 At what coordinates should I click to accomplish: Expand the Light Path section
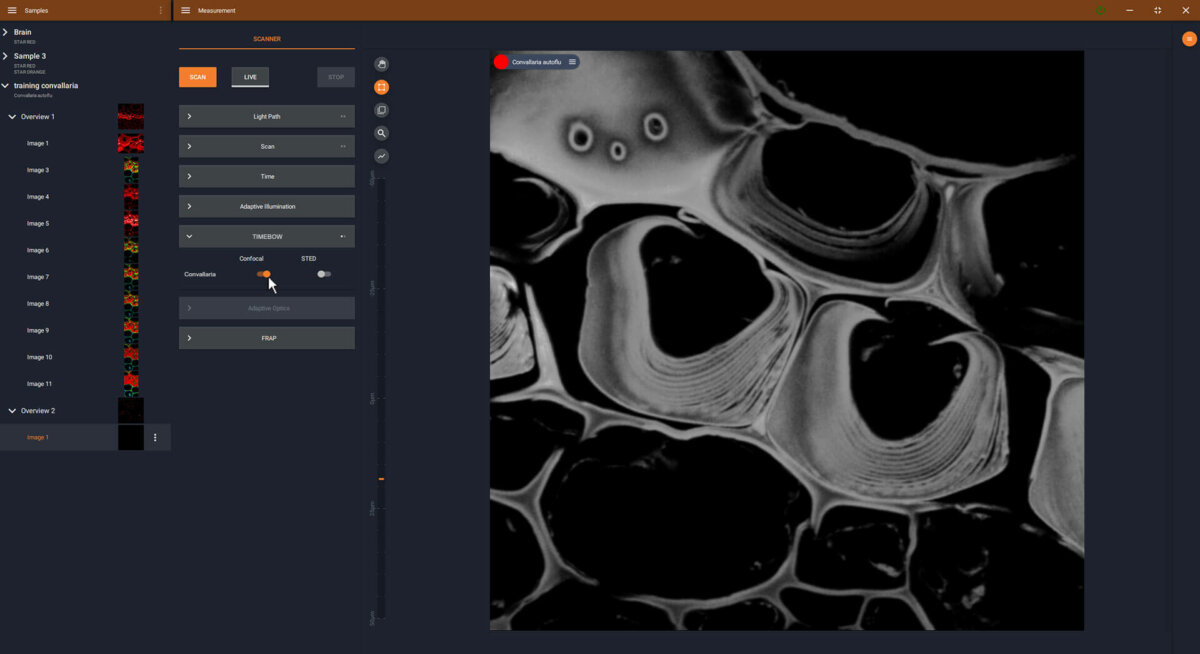[266, 116]
